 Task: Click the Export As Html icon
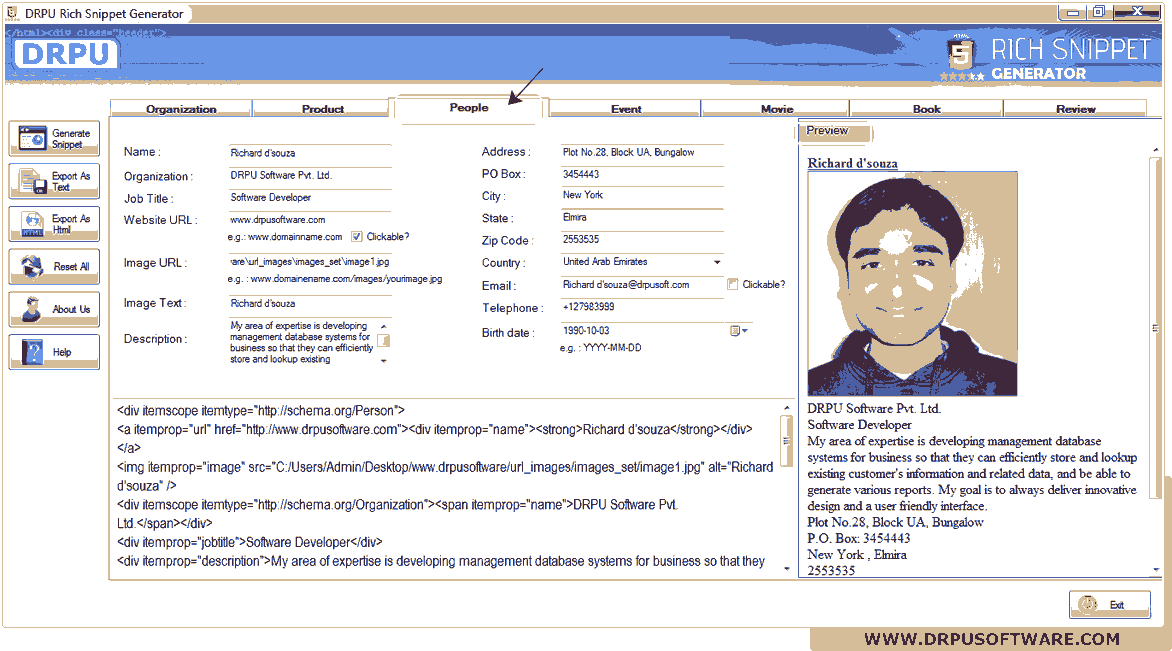33,224
